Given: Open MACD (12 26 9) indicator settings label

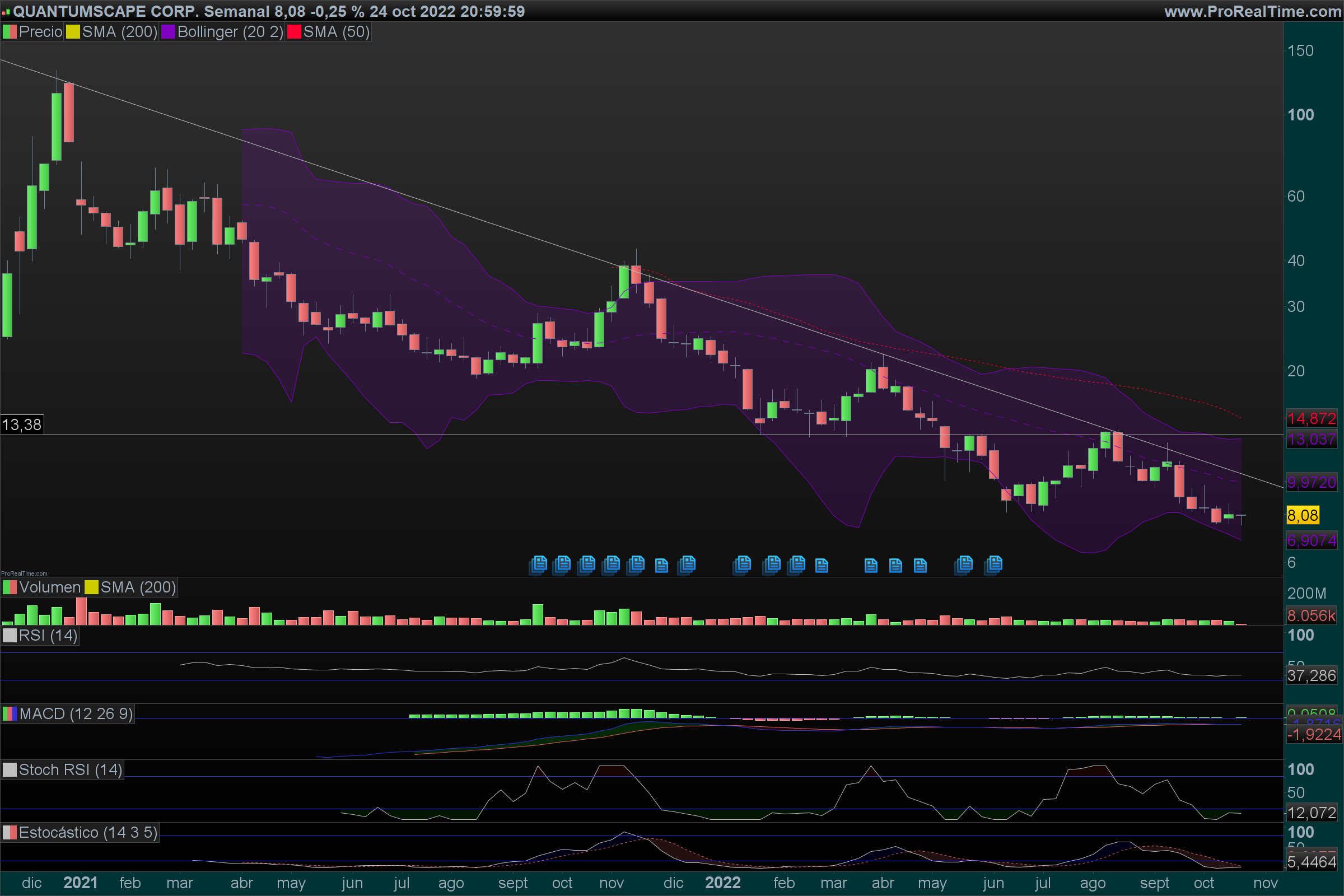Looking at the screenshot, I should tap(76, 713).
